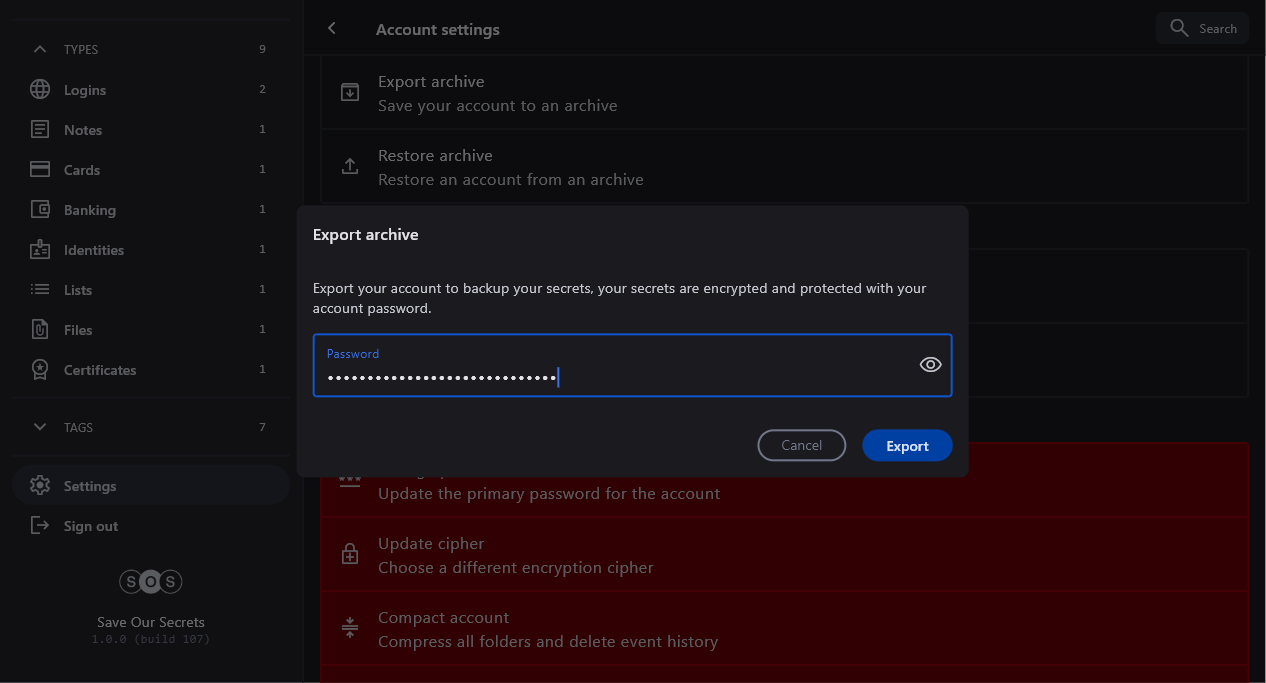Toggle password visibility with the eye icon
This screenshot has height=683, width=1266.
click(930, 365)
